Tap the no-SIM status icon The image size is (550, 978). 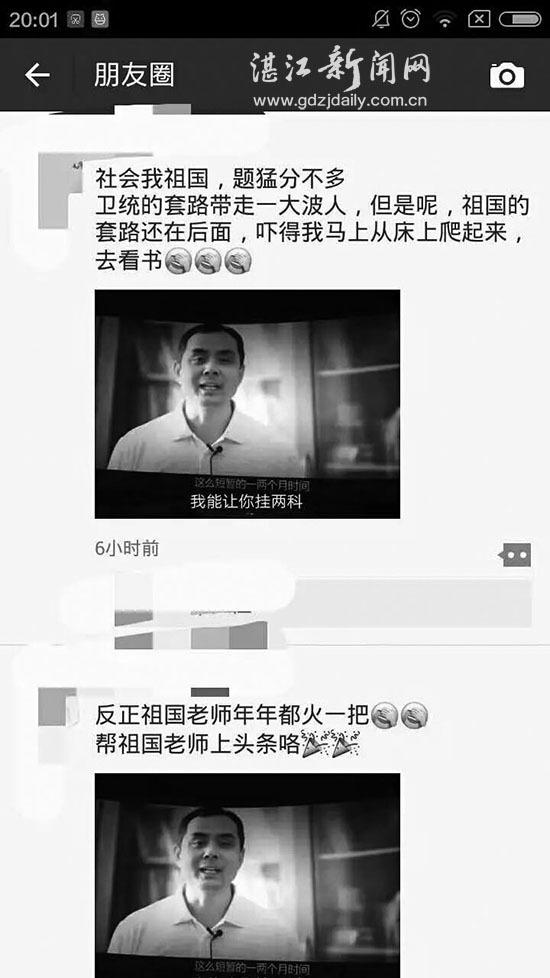tap(479, 19)
